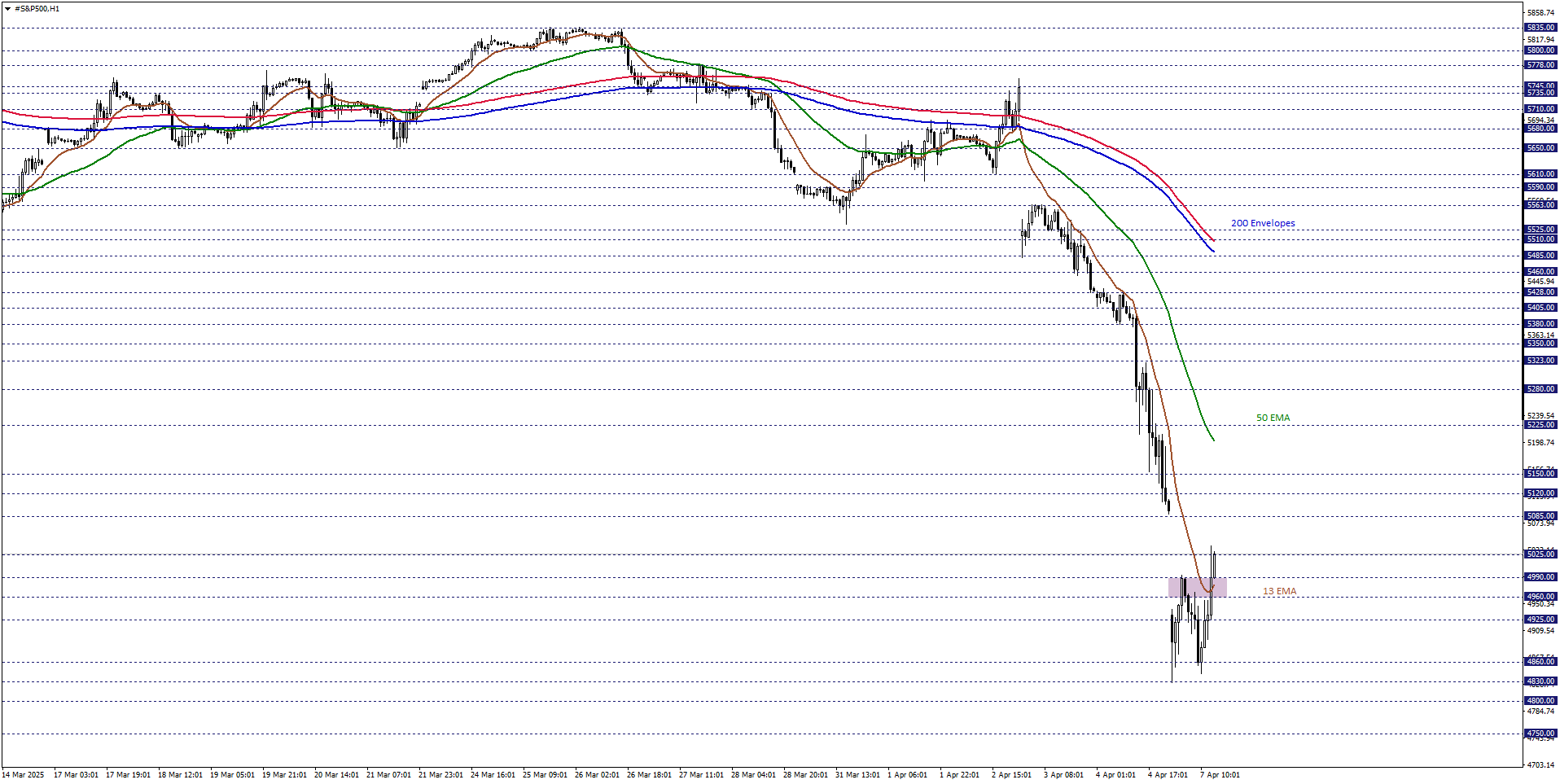Click the 5085.00 price level label

(x=1540, y=516)
